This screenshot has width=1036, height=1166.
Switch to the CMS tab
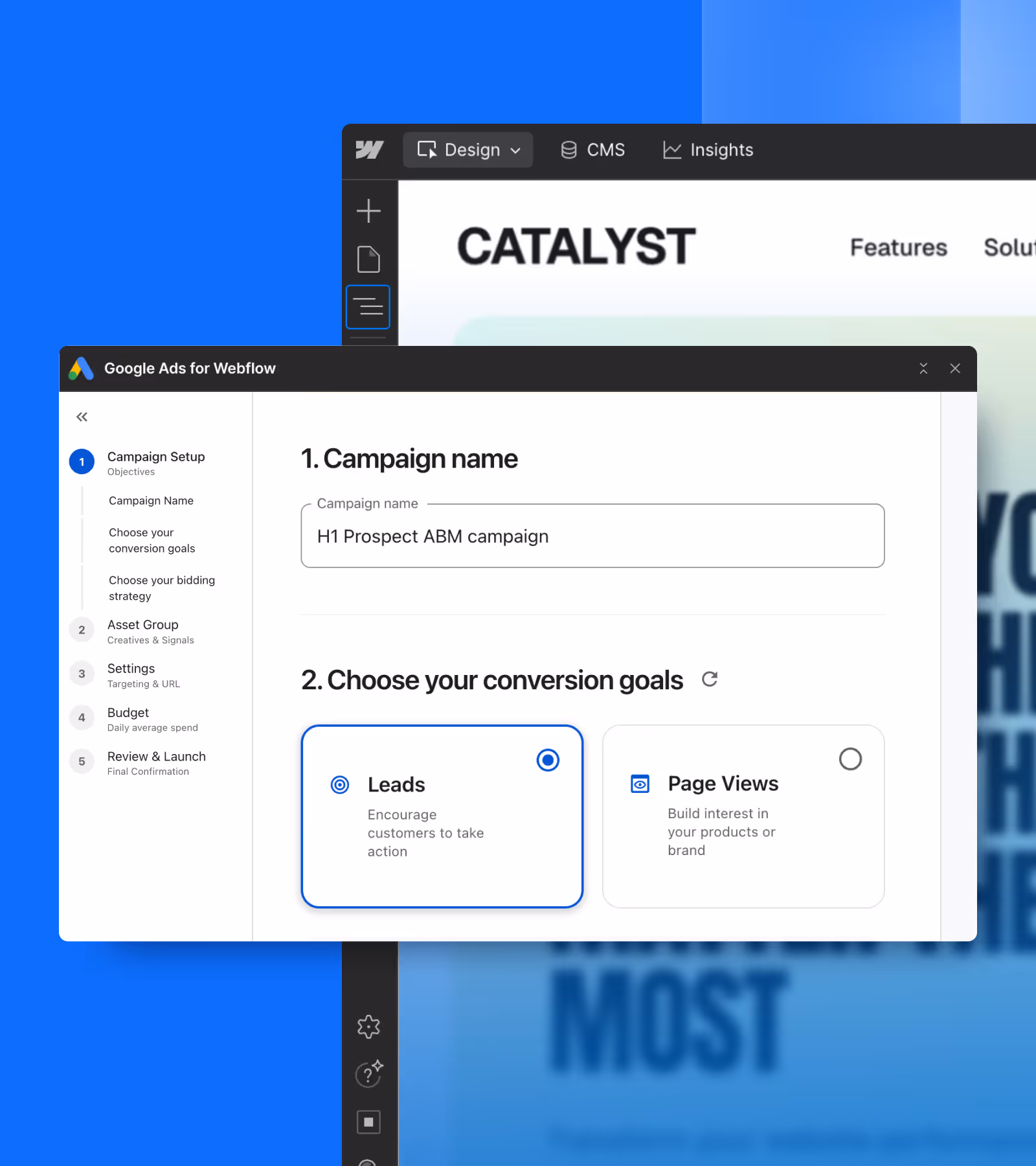[x=592, y=150]
